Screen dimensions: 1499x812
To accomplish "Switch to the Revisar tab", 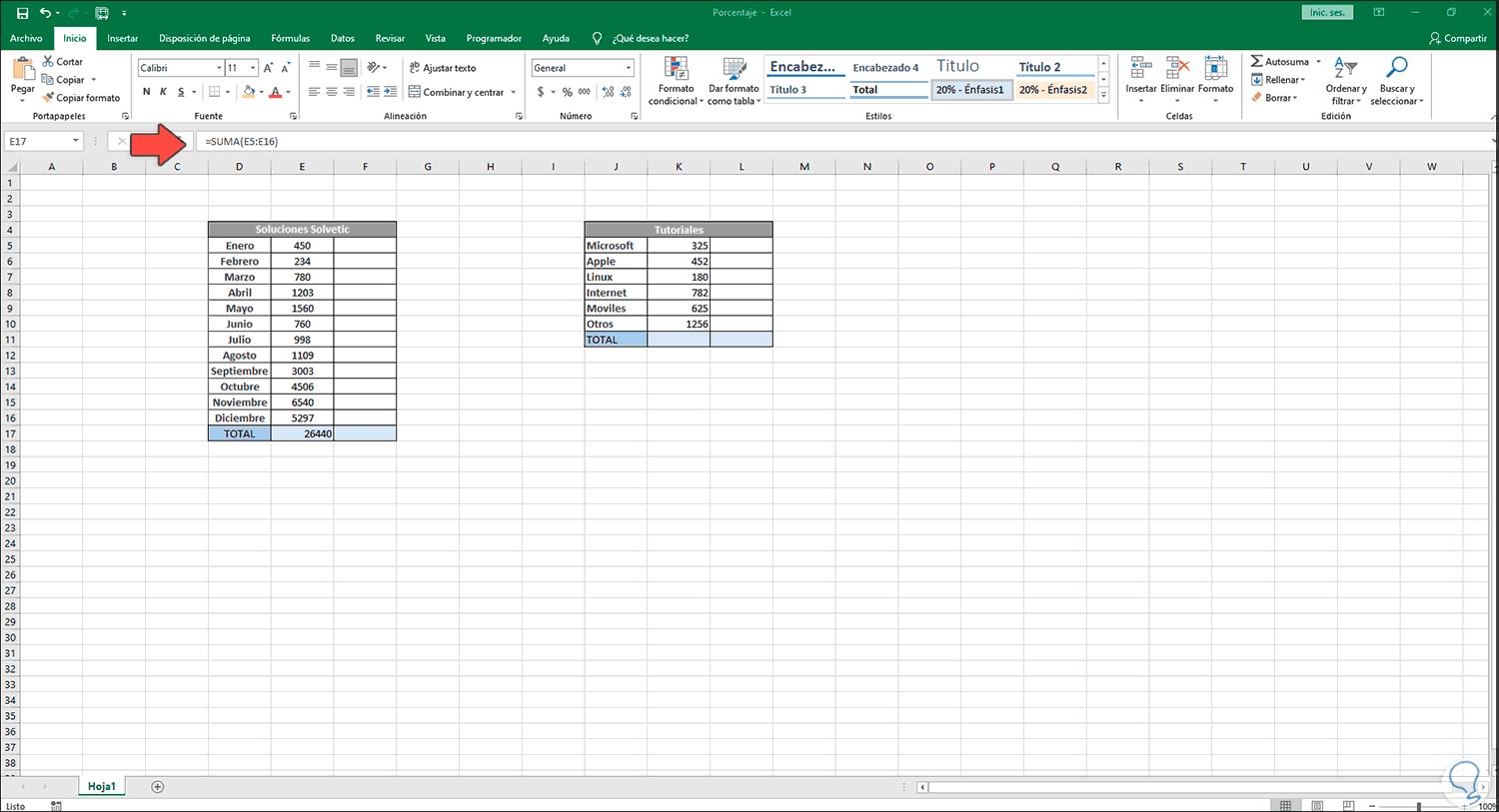I will click(390, 38).
